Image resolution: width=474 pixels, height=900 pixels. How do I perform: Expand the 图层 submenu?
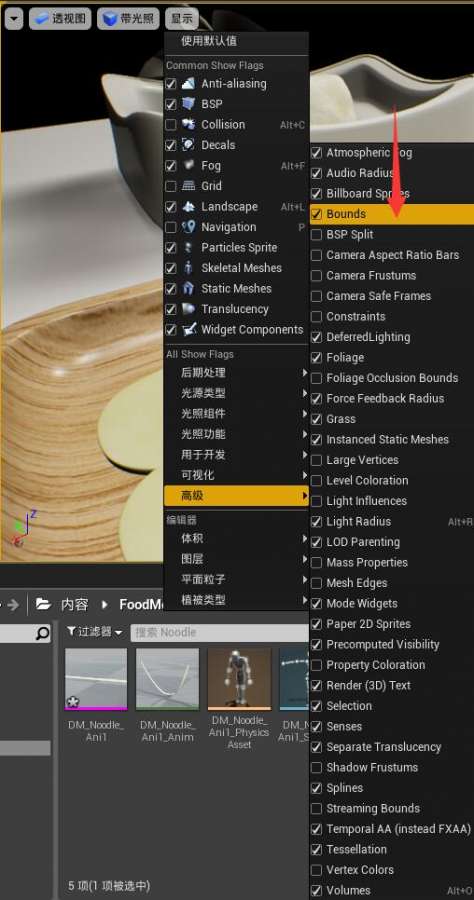pyautogui.click(x=236, y=559)
